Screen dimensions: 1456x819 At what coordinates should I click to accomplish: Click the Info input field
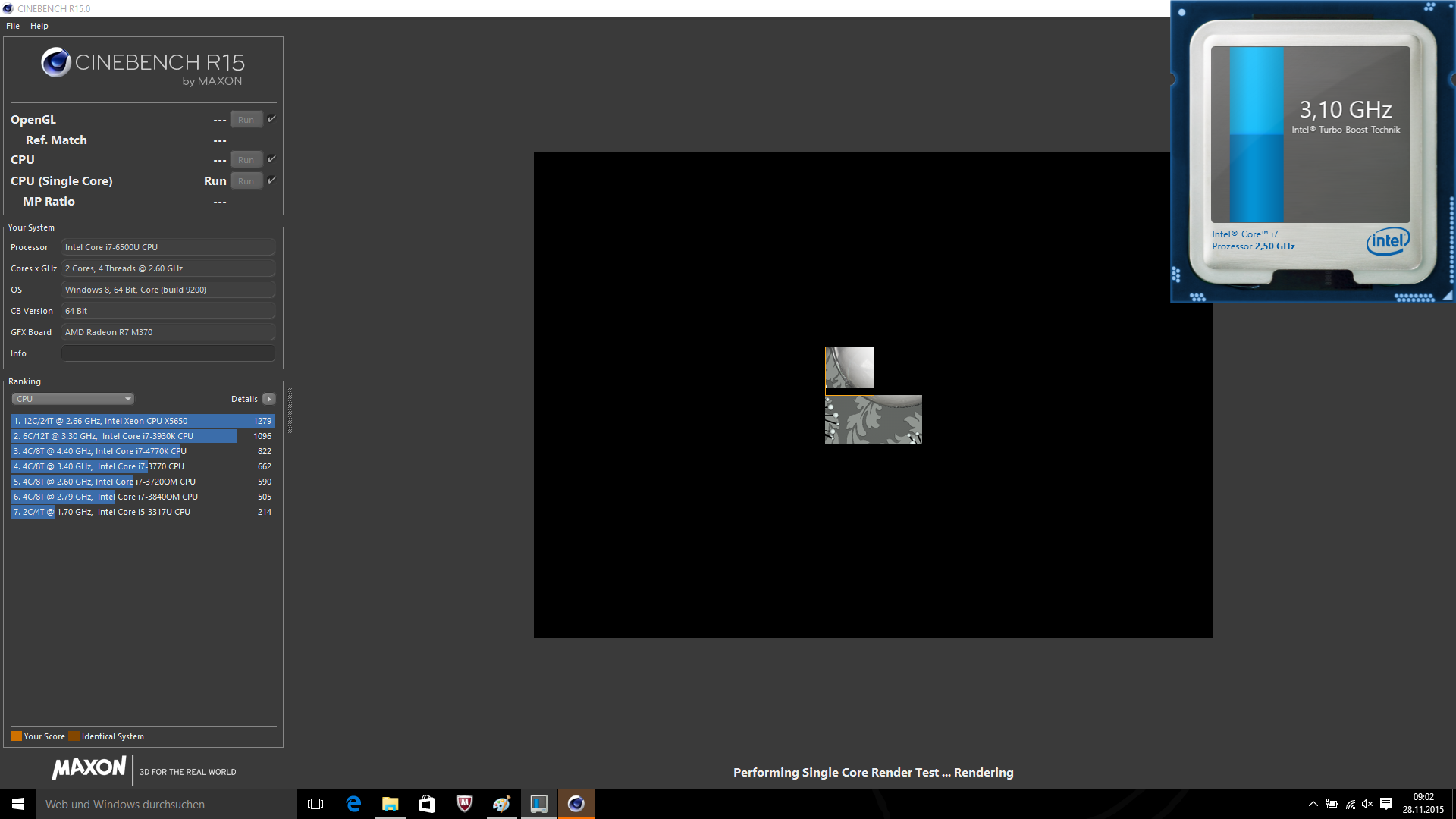[168, 353]
